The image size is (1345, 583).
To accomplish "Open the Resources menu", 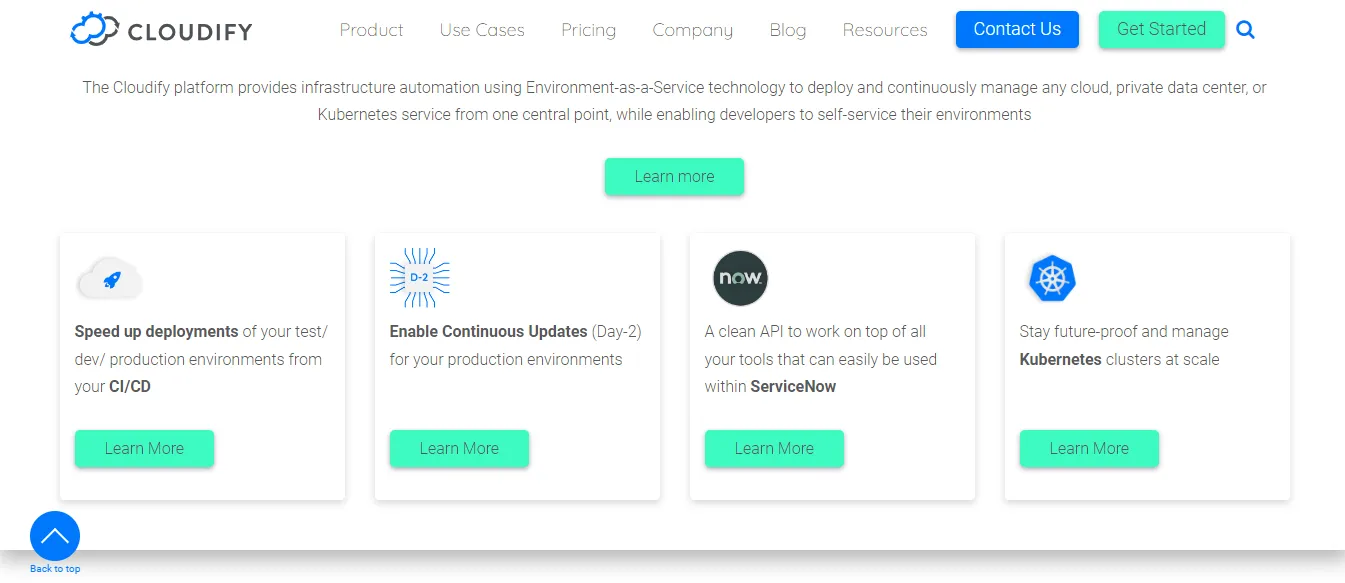I will [x=884, y=30].
